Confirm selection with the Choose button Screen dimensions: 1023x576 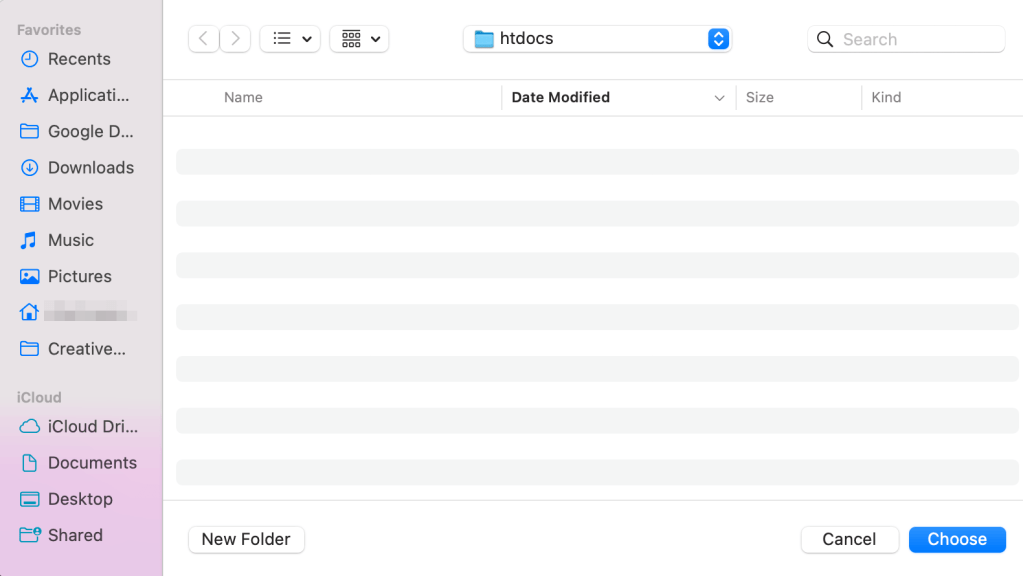tap(956, 539)
